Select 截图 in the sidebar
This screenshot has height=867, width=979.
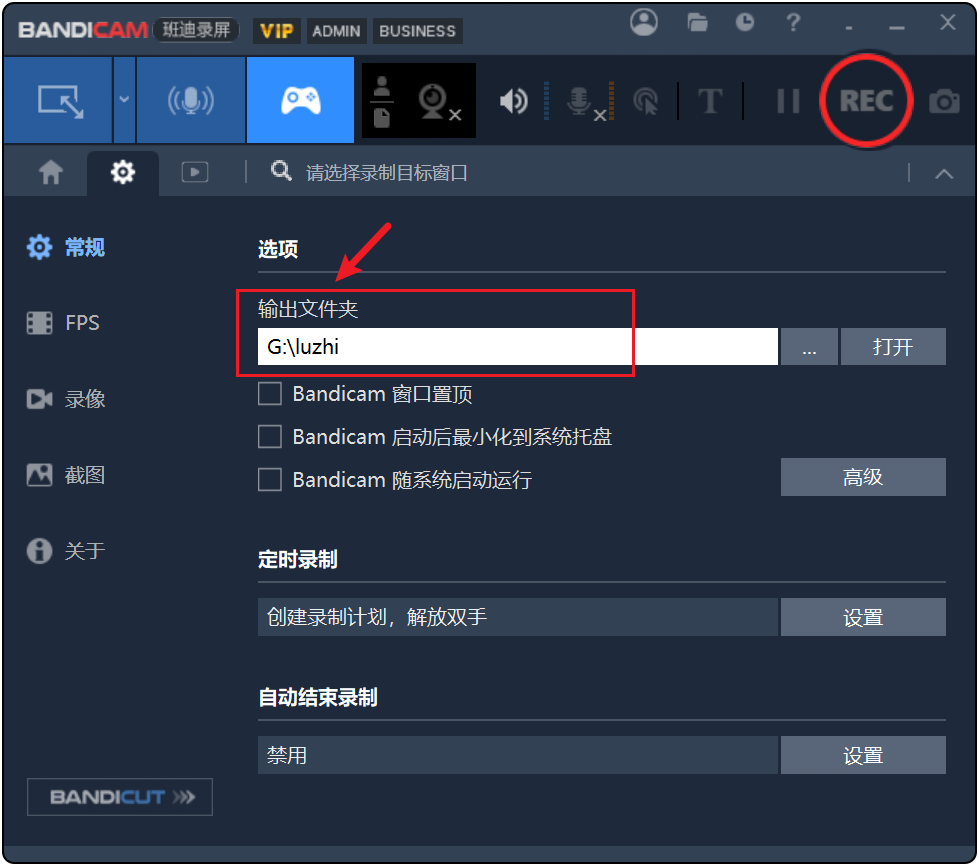pyautogui.click(x=66, y=475)
